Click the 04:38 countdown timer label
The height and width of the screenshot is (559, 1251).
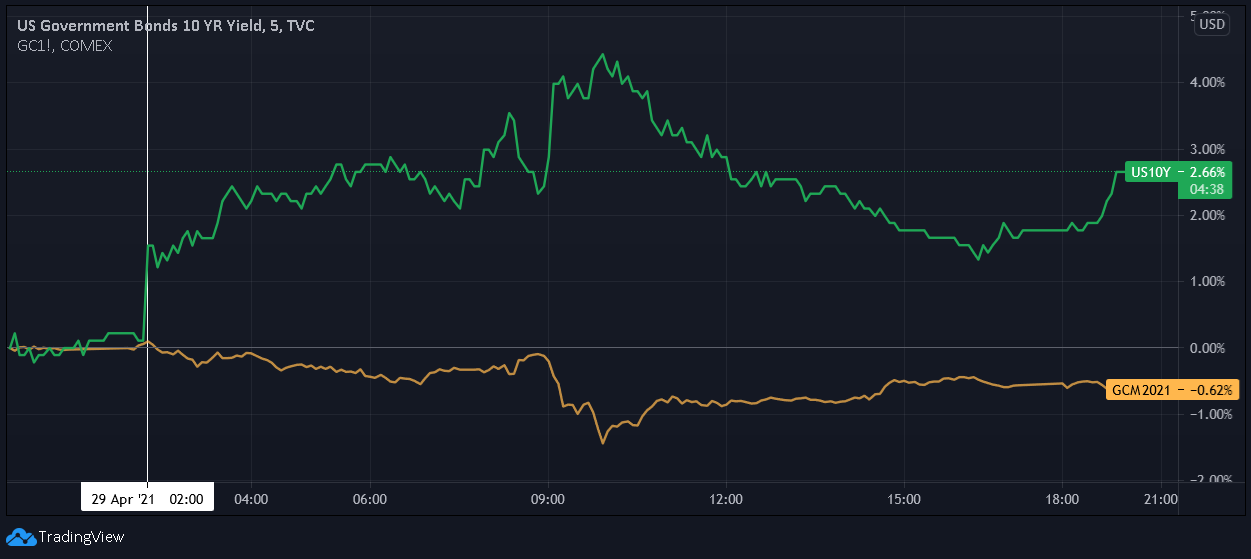coord(1205,189)
